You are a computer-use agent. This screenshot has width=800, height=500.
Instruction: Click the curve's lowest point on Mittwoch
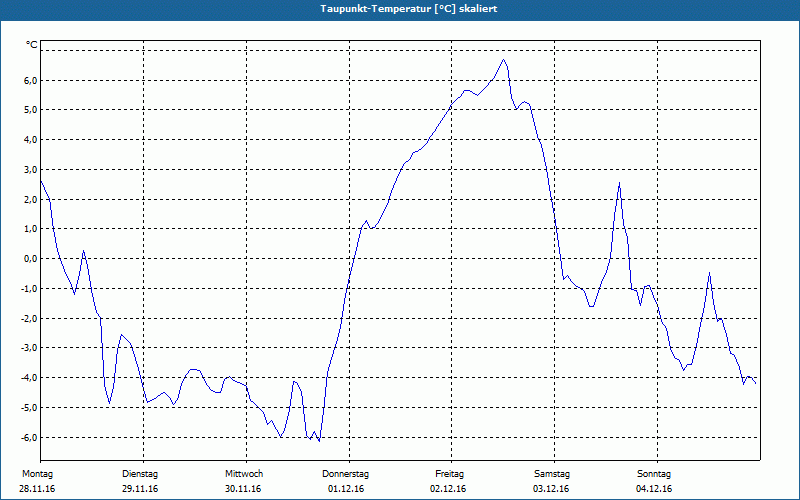click(319, 441)
